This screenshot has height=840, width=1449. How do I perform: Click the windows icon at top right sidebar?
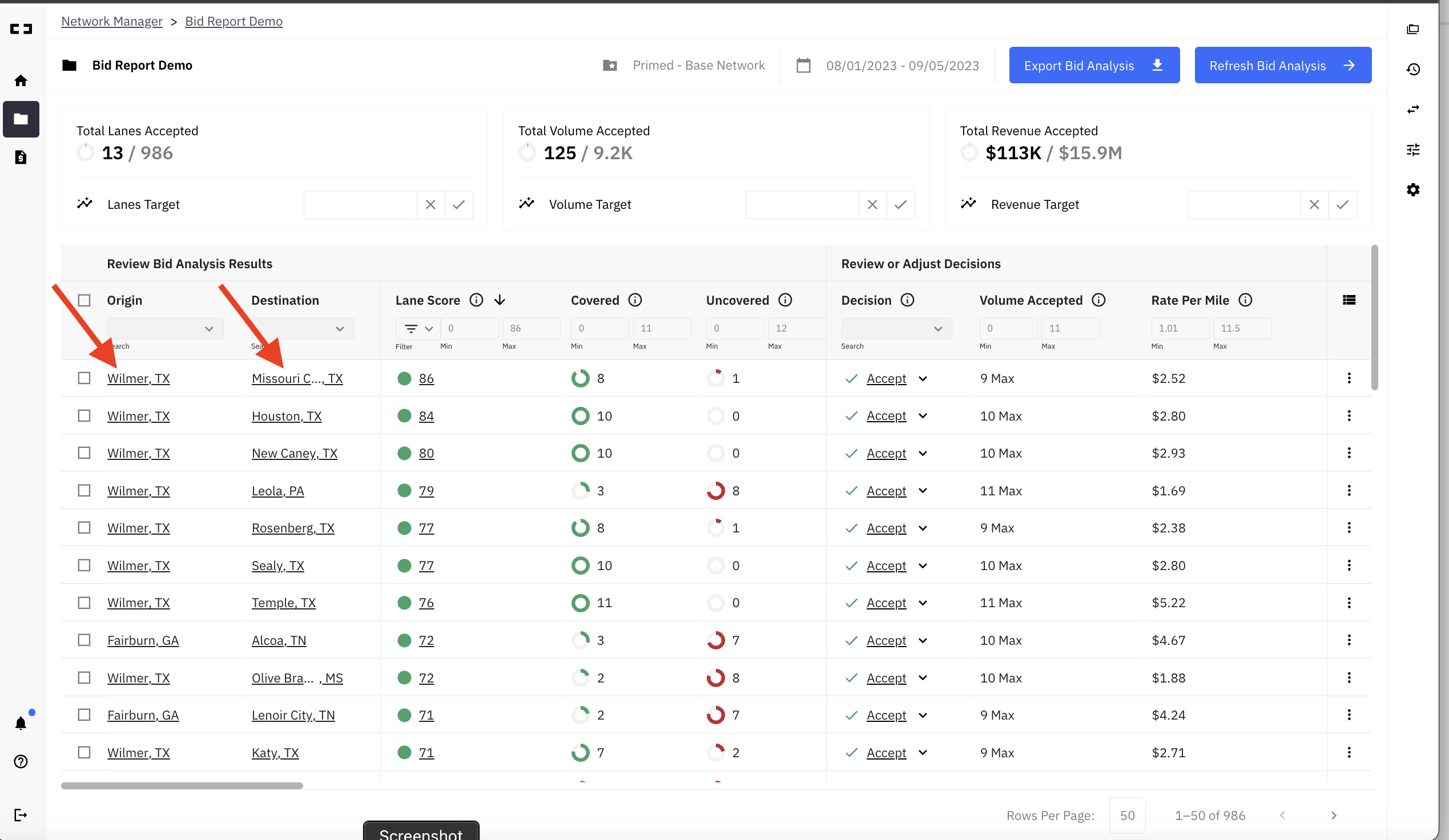1414,29
